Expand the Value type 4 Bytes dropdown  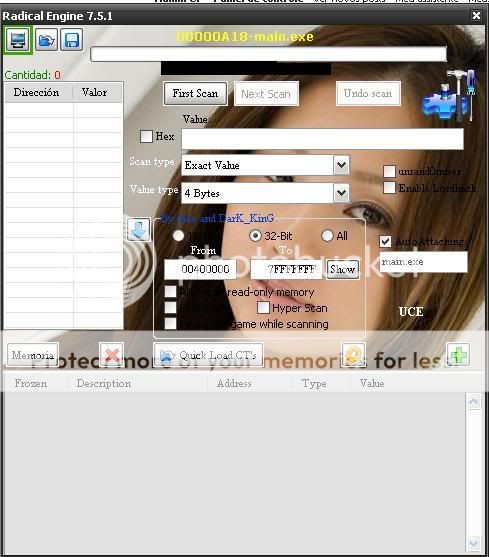[342, 193]
